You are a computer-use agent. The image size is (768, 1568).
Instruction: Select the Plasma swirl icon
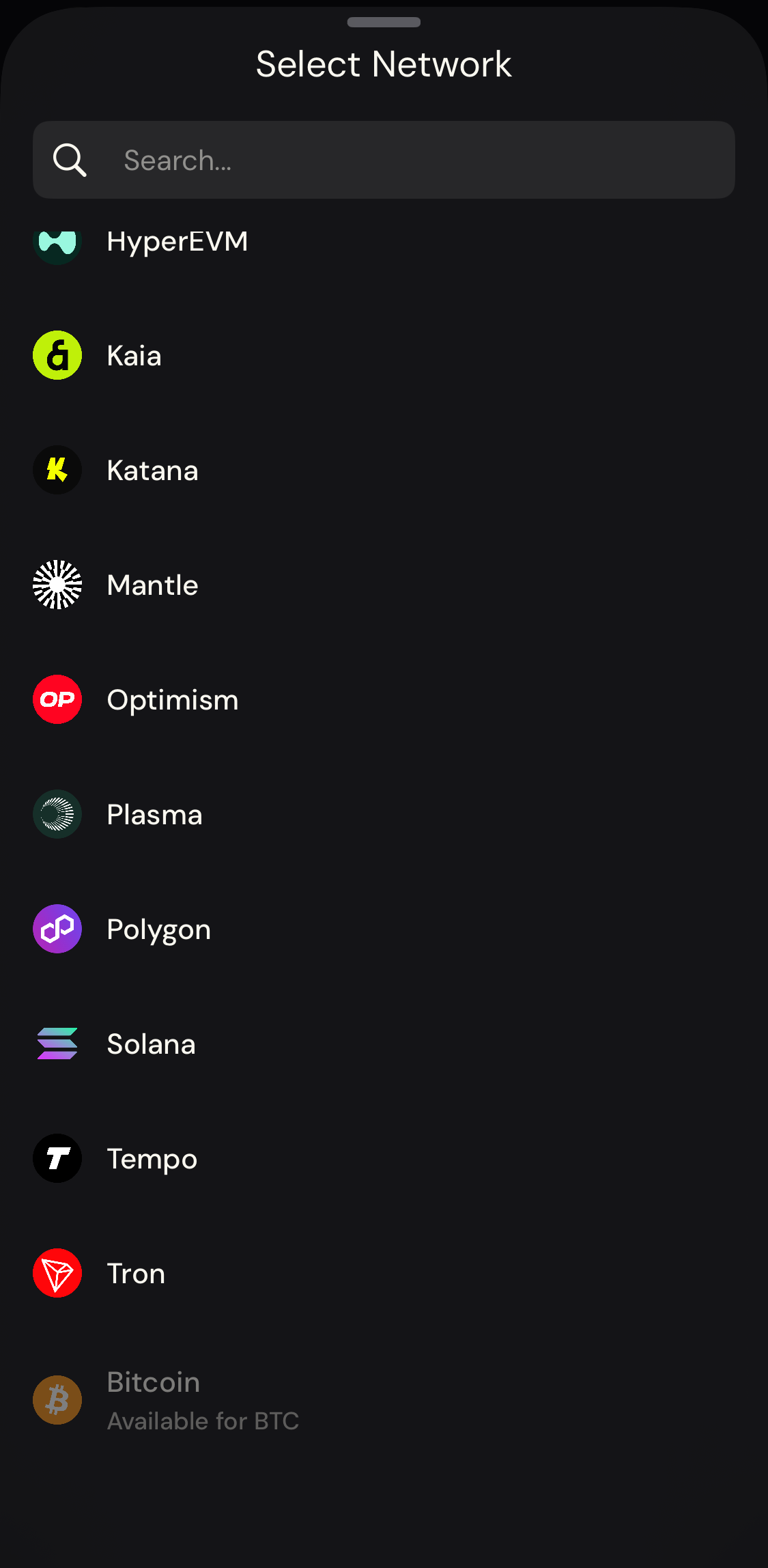(x=57, y=814)
